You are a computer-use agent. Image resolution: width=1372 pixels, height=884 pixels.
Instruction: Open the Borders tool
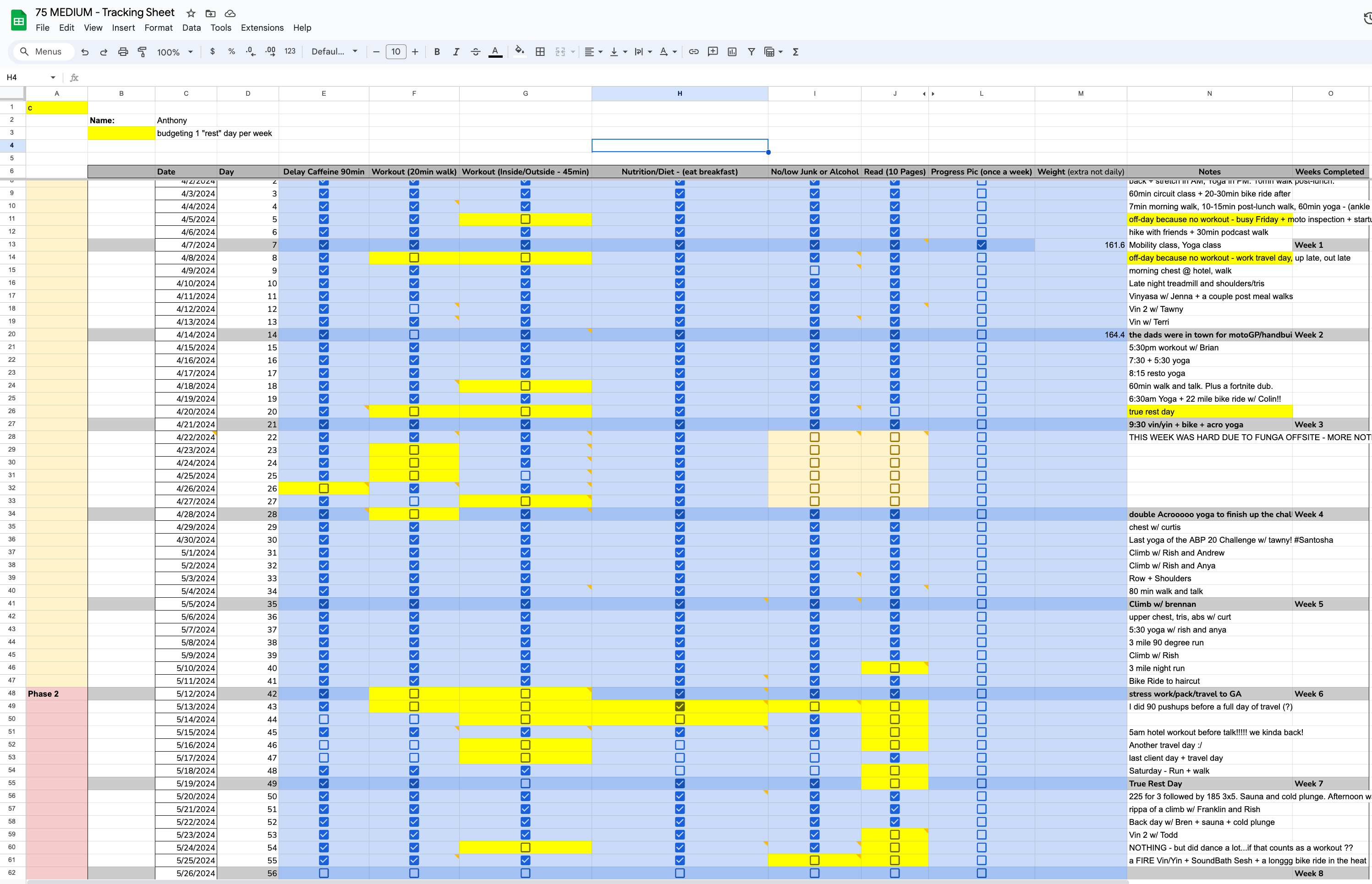point(540,52)
